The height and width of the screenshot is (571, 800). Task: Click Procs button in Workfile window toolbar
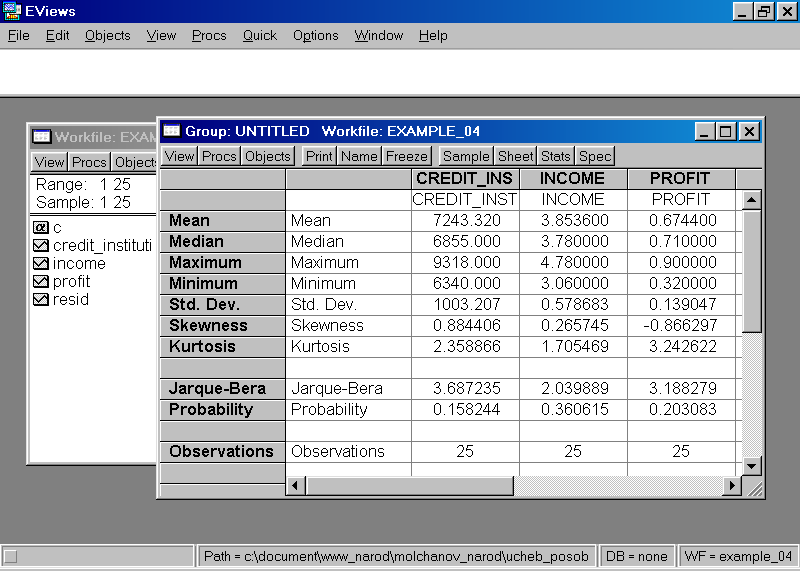click(89, 162)
